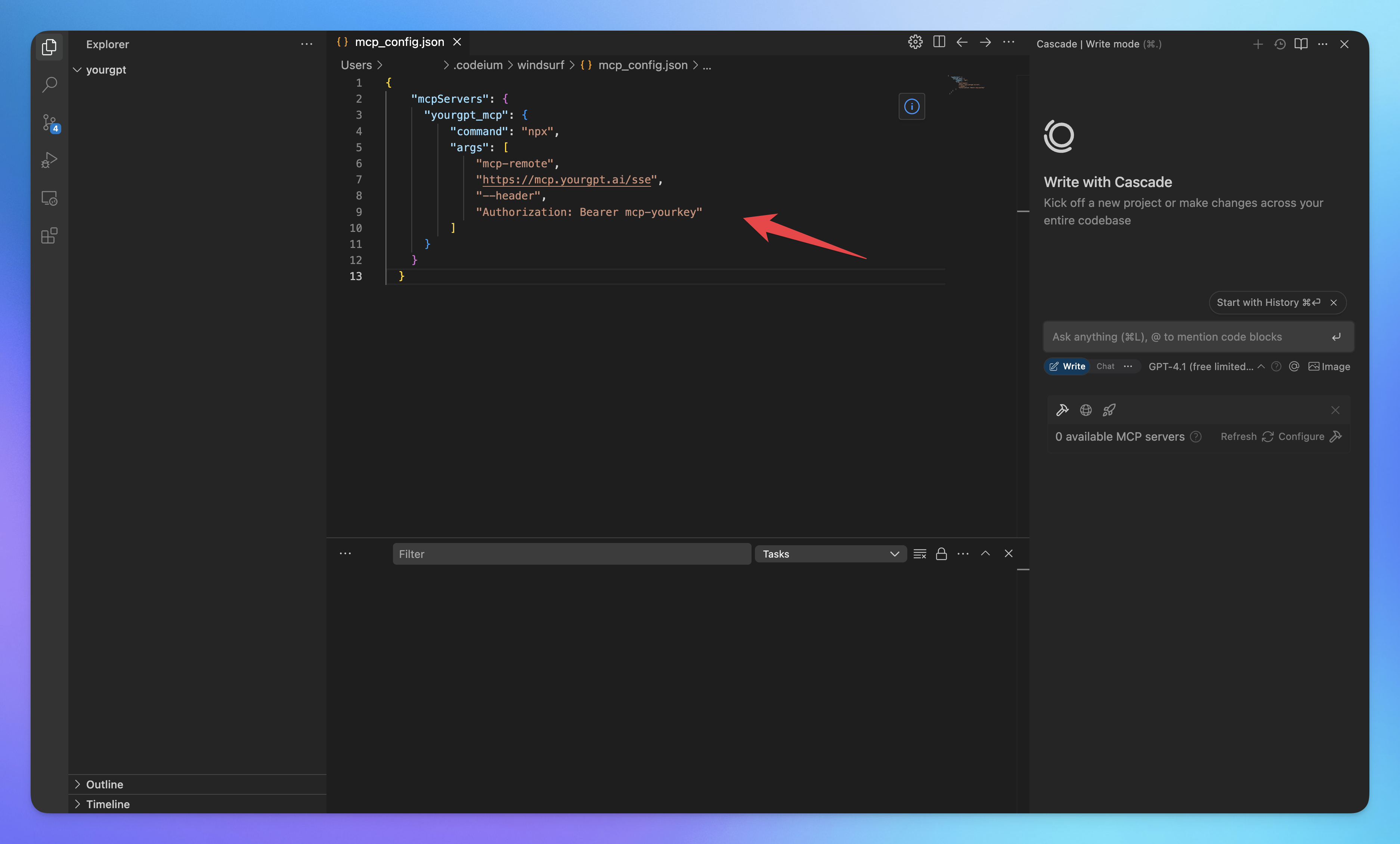Configure MCP servers
The height and width of the screenshot is (844, 1400).
pos(1310,436)
